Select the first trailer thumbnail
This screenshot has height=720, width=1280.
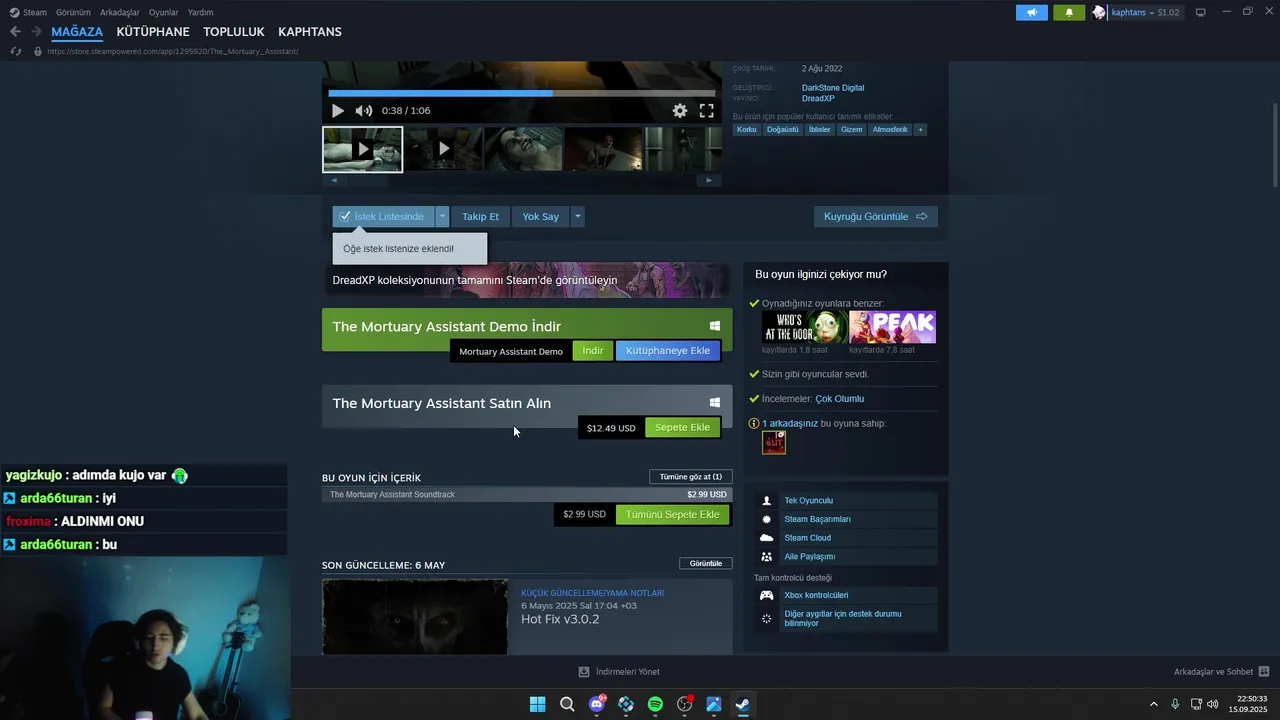coord(362,149)
